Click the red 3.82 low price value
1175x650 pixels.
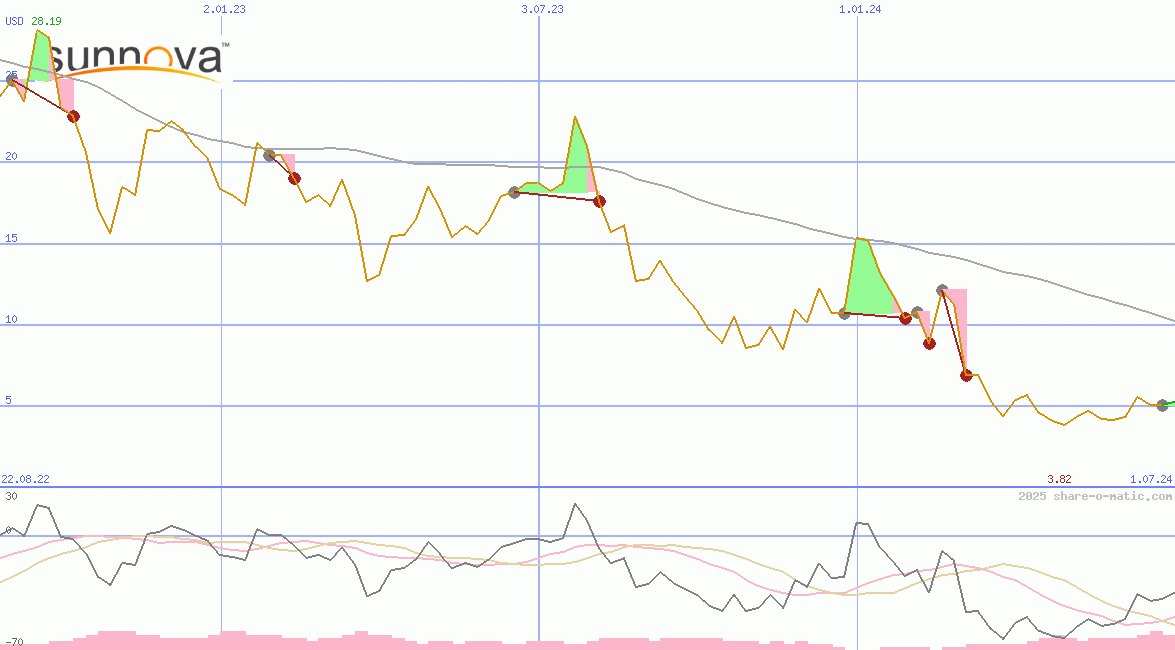coord(1059,479)
